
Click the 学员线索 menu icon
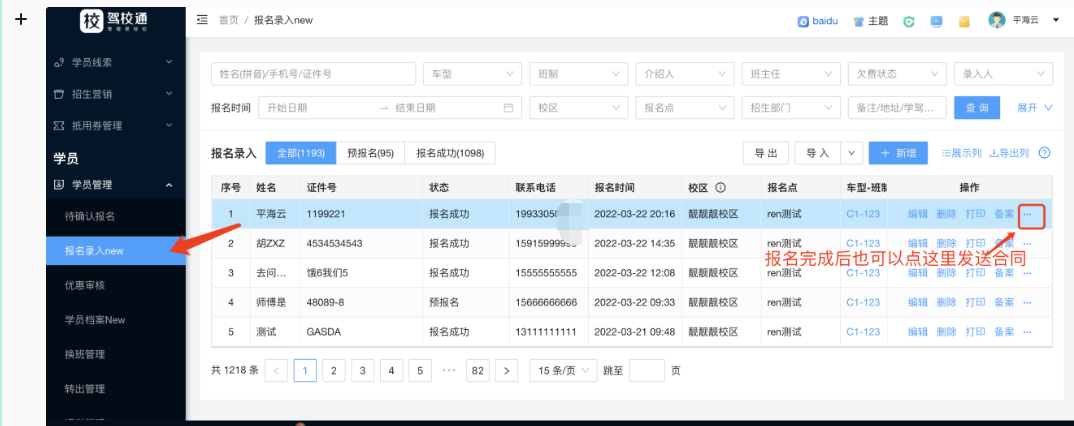click(x=59, y=62)
